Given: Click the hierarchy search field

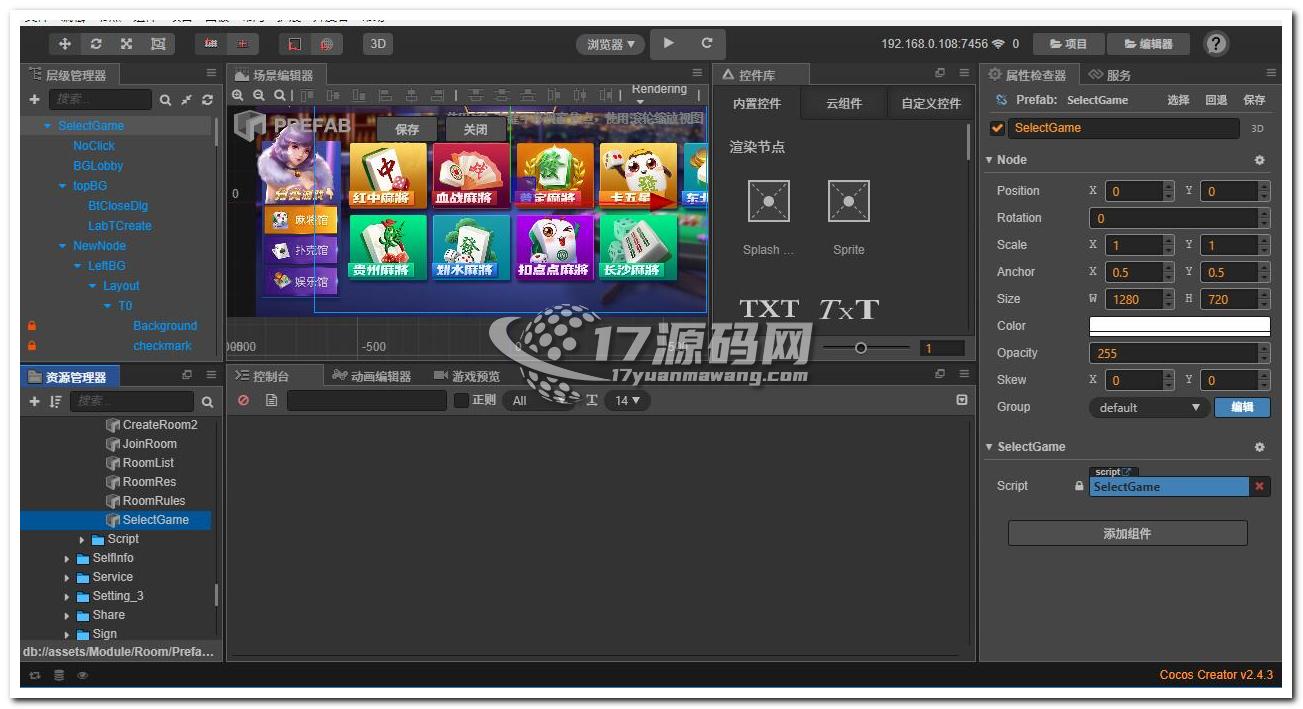Looking at the screenshot, I should (101, 99).
